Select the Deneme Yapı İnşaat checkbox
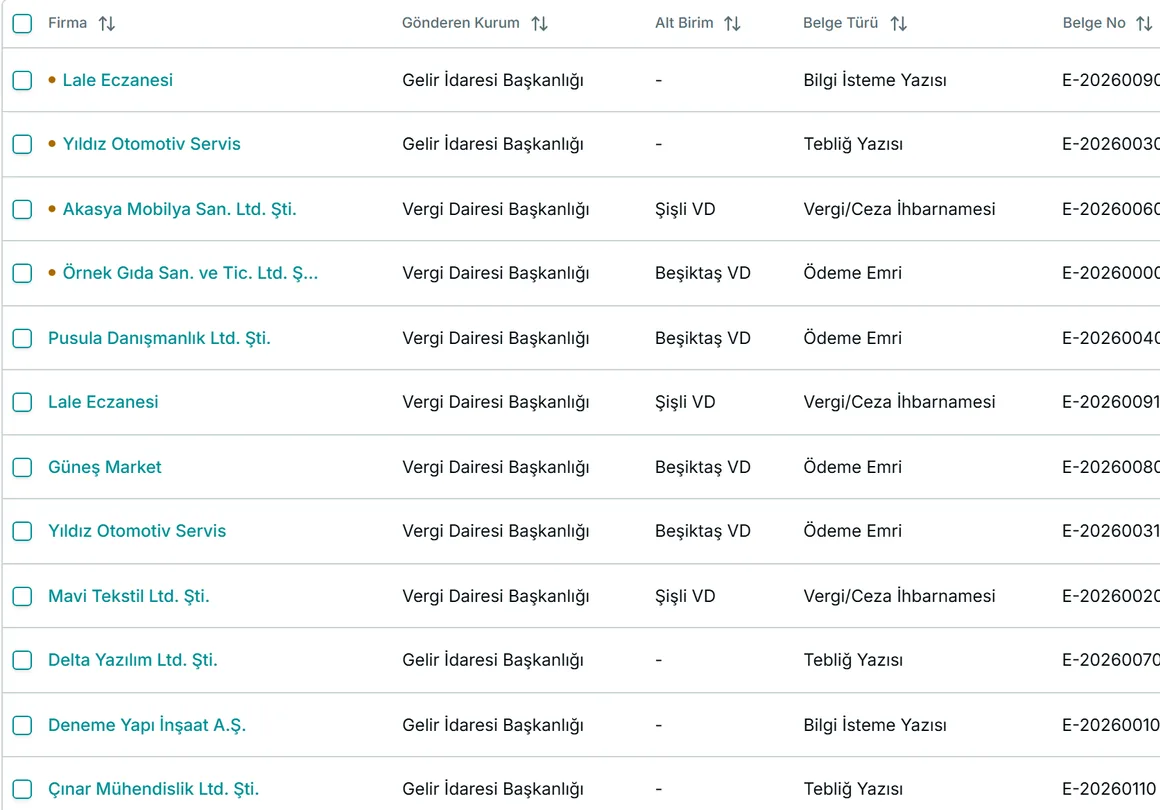 pos(22,725)
